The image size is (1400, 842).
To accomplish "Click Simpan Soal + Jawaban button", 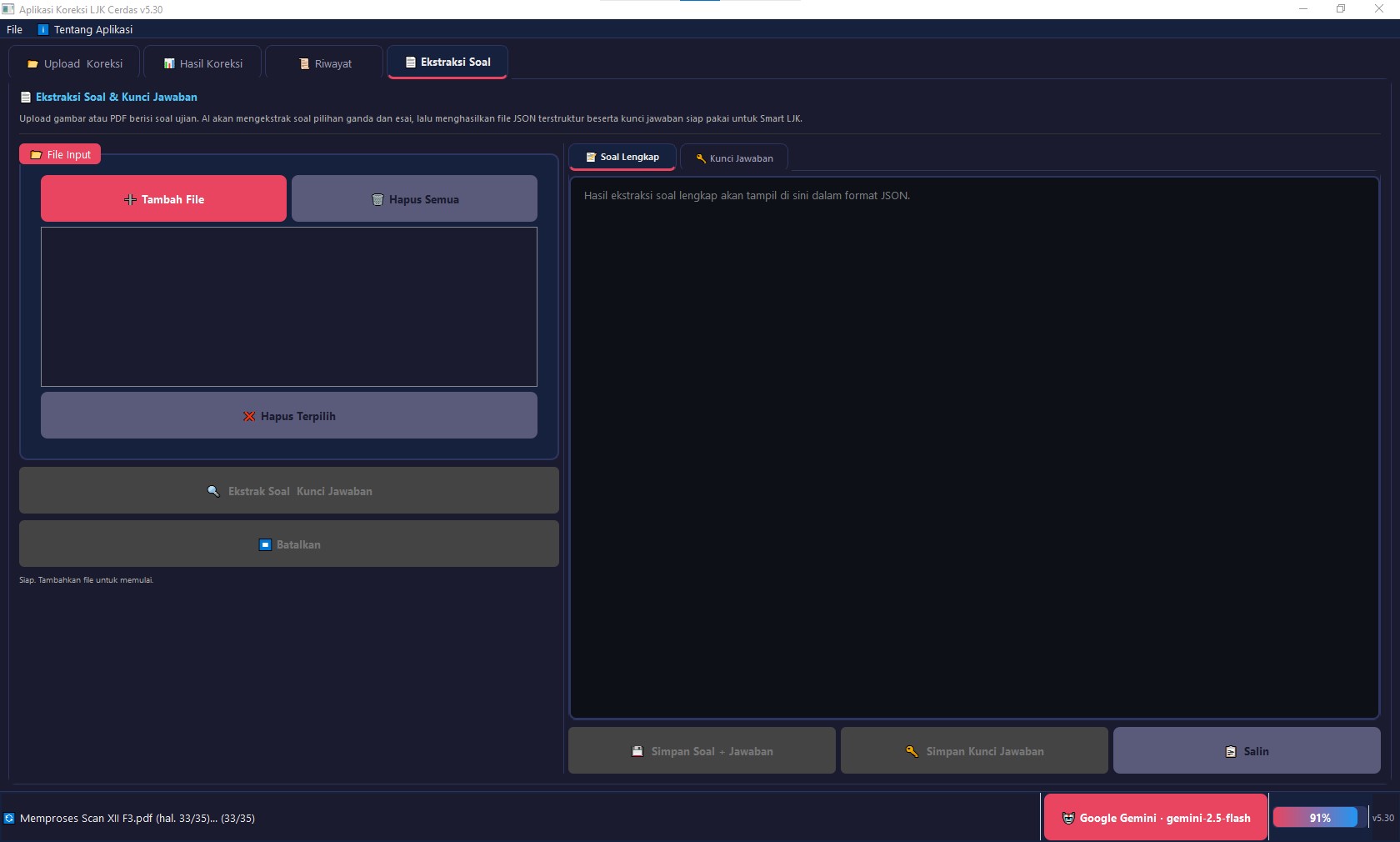I will click(702, 751).
